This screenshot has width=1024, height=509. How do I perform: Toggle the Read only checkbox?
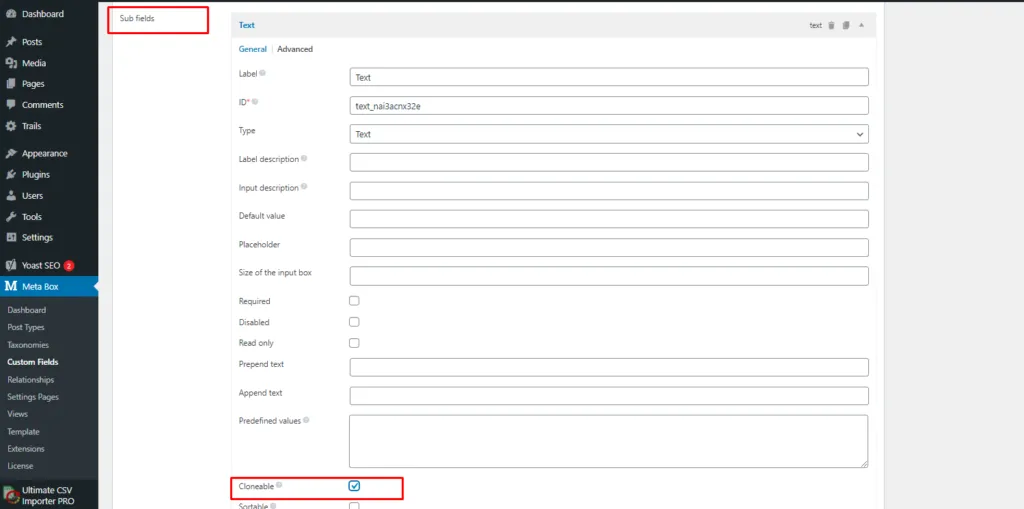point(354,343)
